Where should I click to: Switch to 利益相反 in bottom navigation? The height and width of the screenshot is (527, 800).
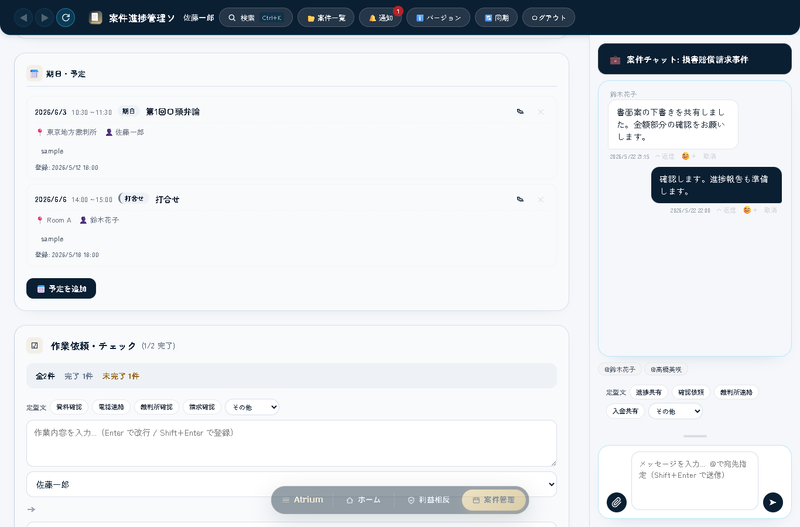429,500
